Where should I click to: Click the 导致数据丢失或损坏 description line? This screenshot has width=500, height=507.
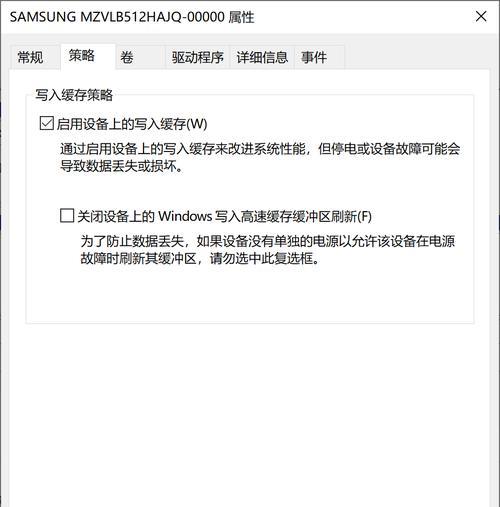pyautogui.click(x=122, y=166)
